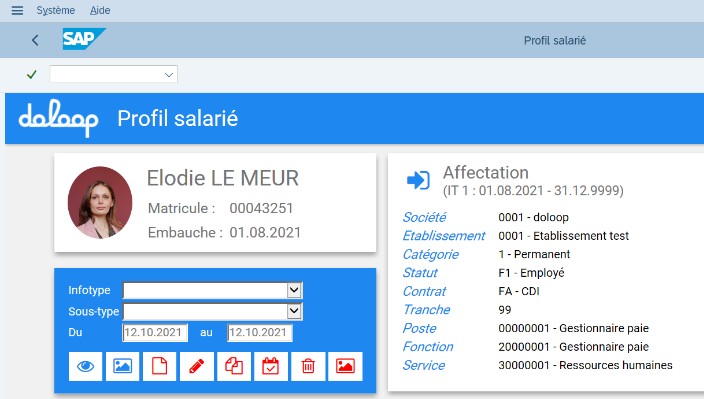
Task: Open the Infotype dropdown
Action: (294, 290)
